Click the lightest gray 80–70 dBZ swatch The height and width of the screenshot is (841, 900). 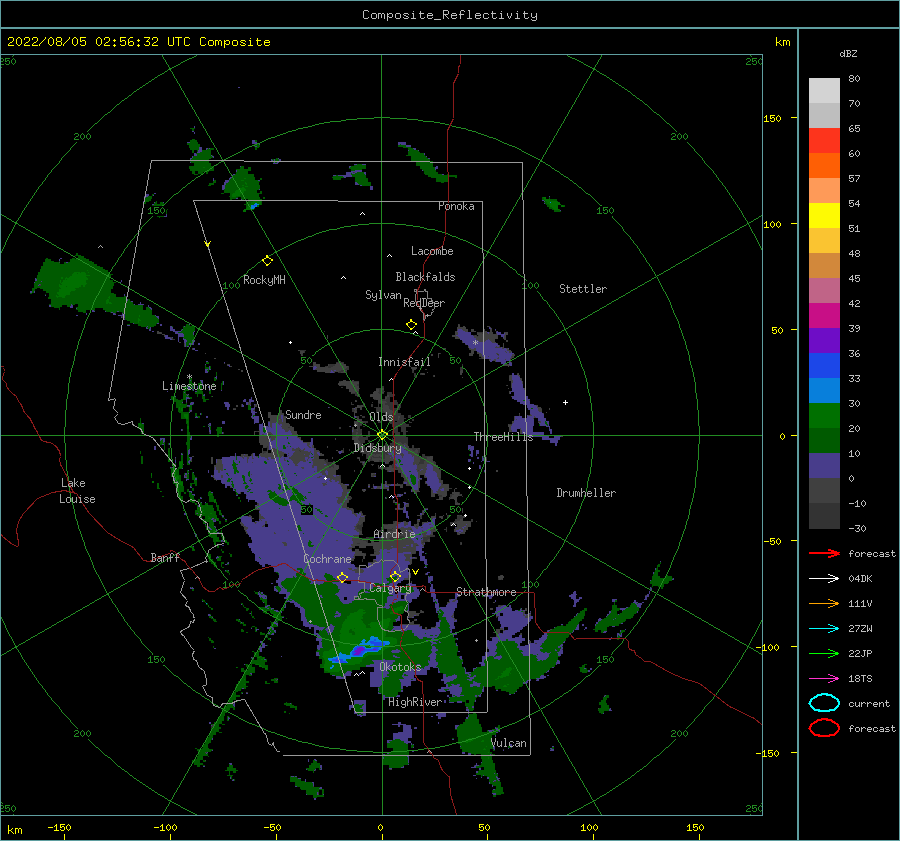(x=824, y=91)
